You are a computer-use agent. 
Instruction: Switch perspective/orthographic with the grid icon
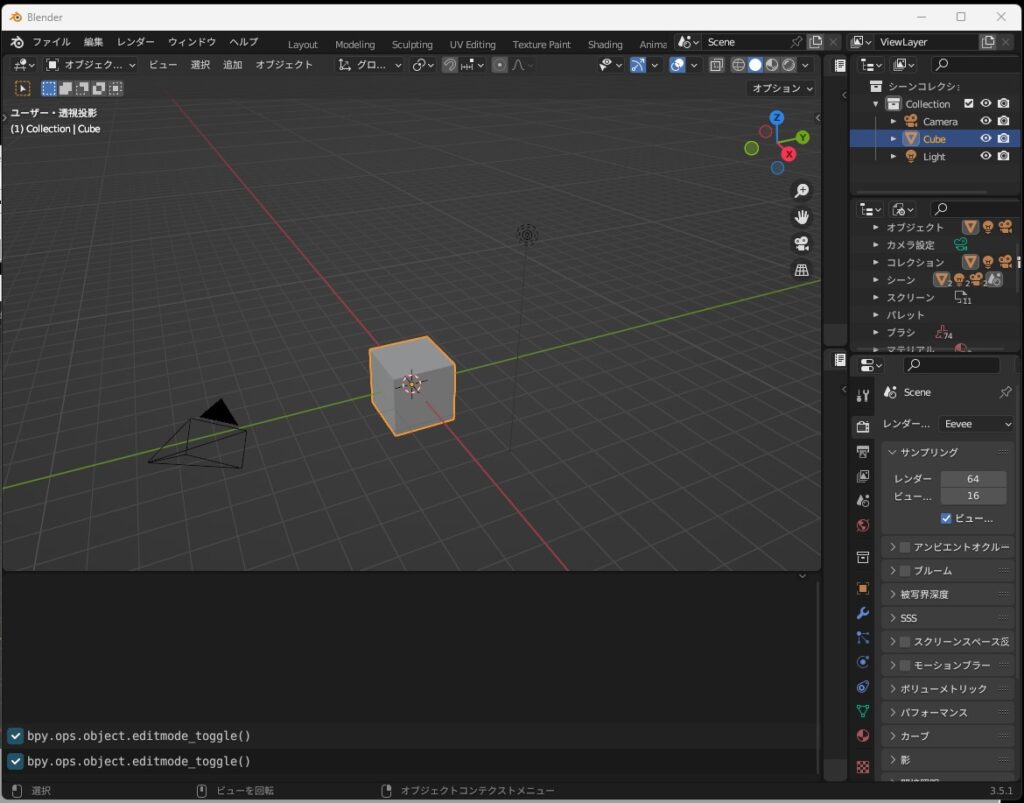tap(801, 270)
